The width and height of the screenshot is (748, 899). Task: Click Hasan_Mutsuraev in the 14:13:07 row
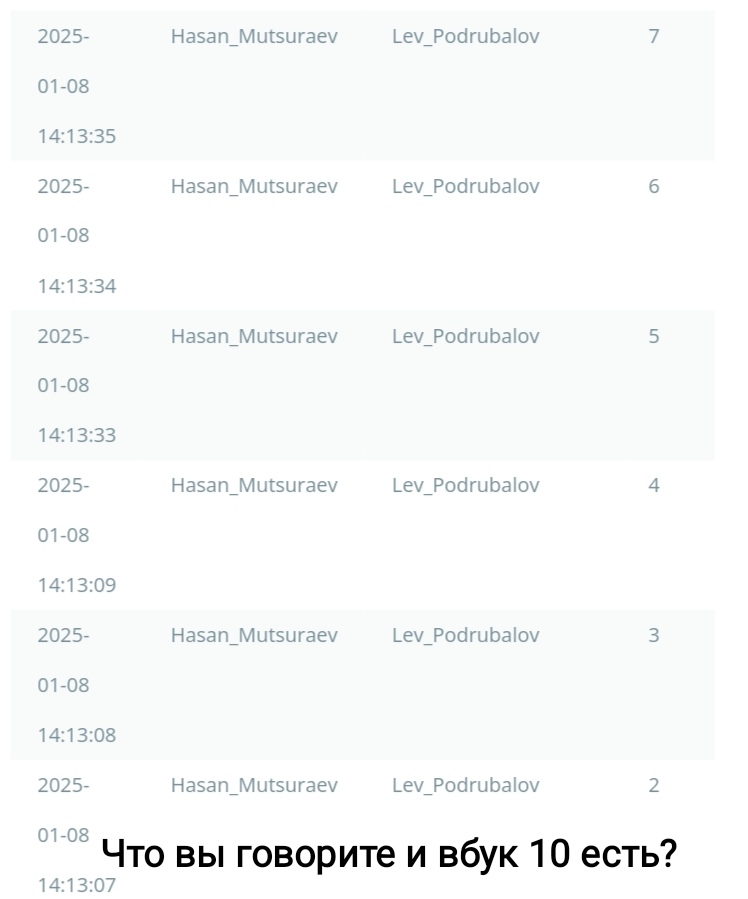click(254, 785)
